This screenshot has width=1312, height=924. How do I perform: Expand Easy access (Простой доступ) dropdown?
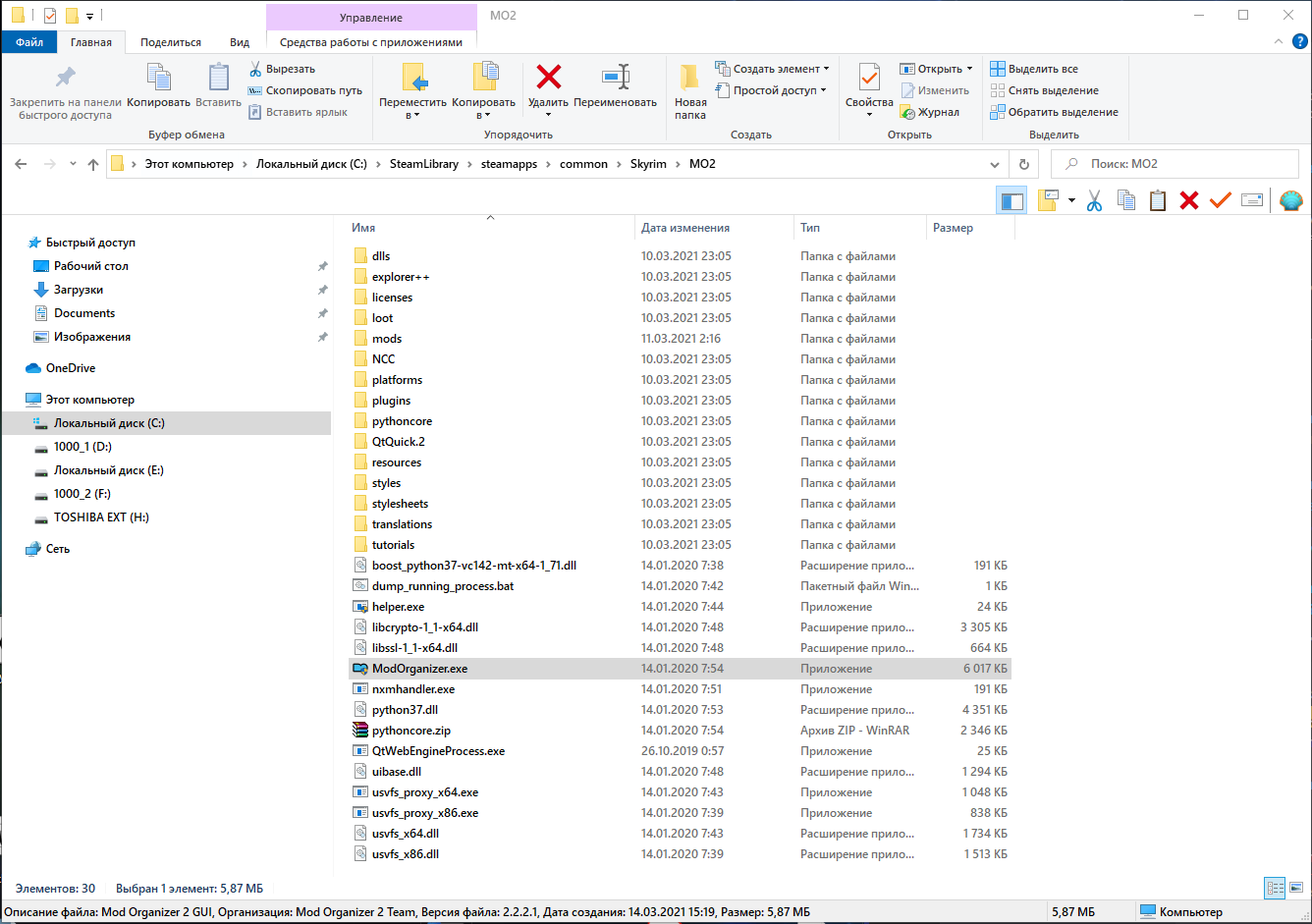(771, 90)
